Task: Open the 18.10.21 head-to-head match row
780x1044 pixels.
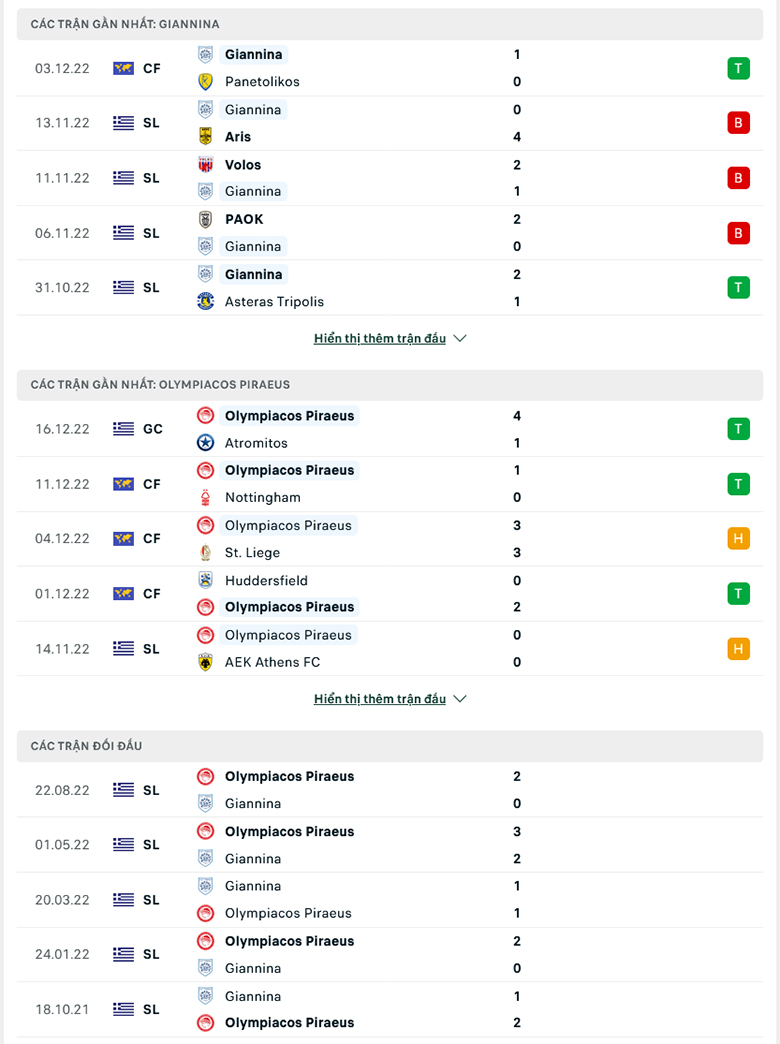Action: (390, 1009)
